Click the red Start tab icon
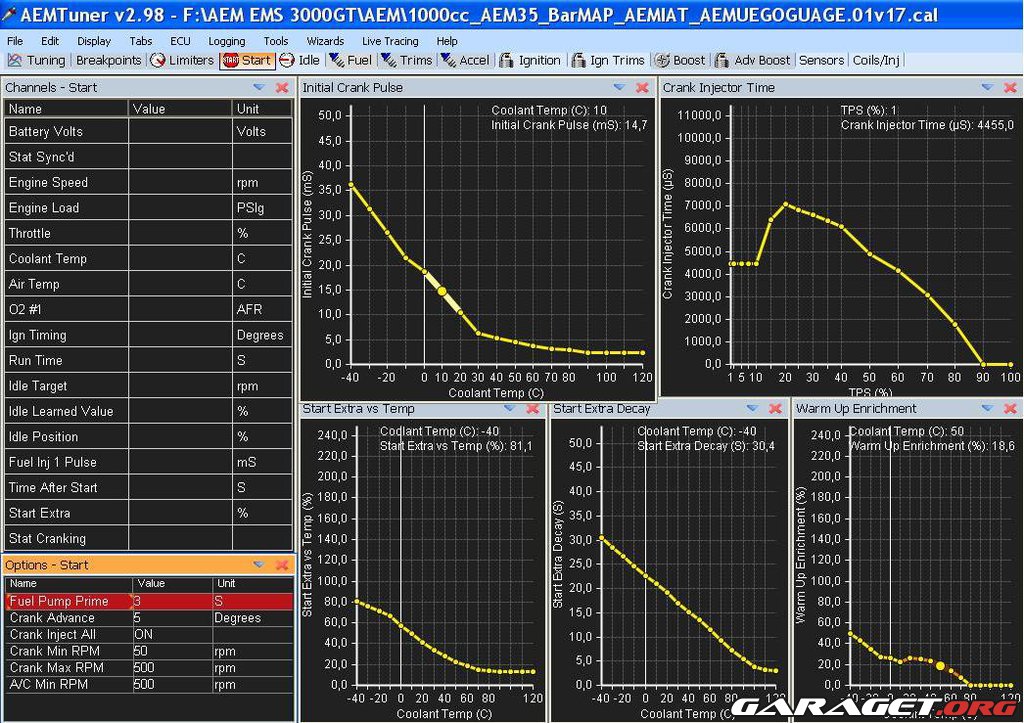The height and width of the screenshot is (723, 1024). 231,61
